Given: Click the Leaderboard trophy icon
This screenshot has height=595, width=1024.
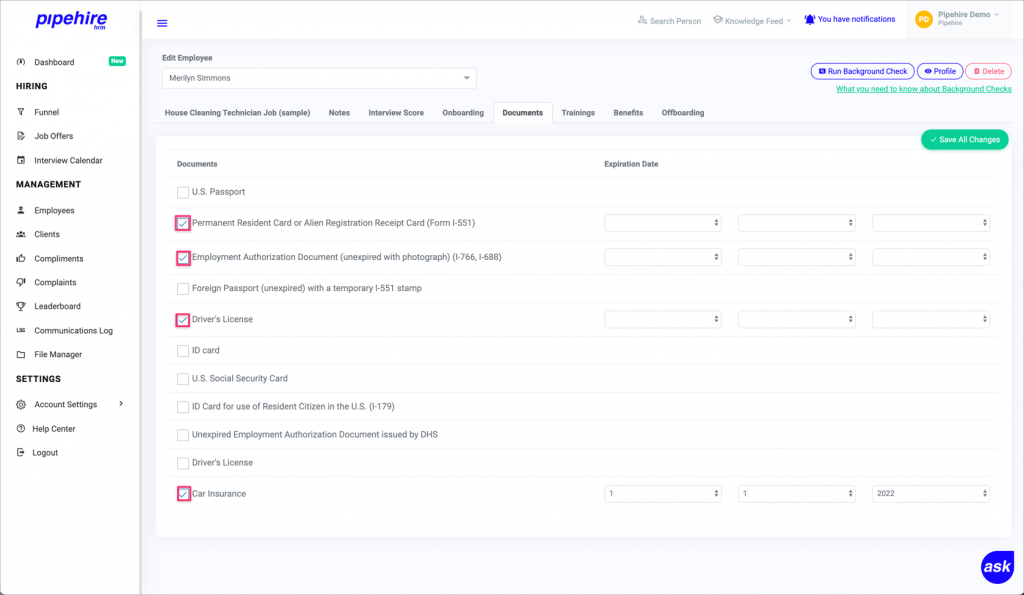Looking at the screenshot, I should coord(22,306).
